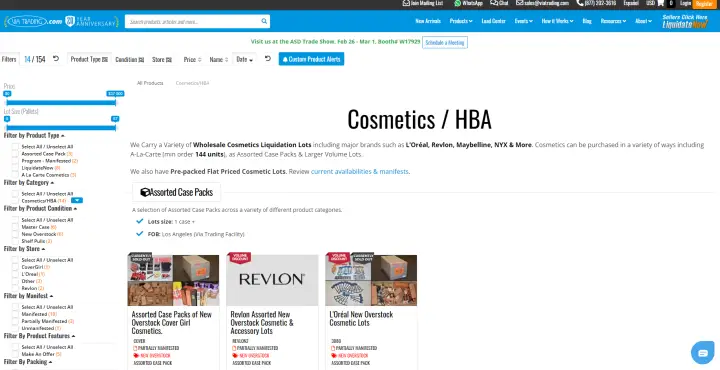
Task: Open the Resources dropdown menu
Action: (613, 21)
